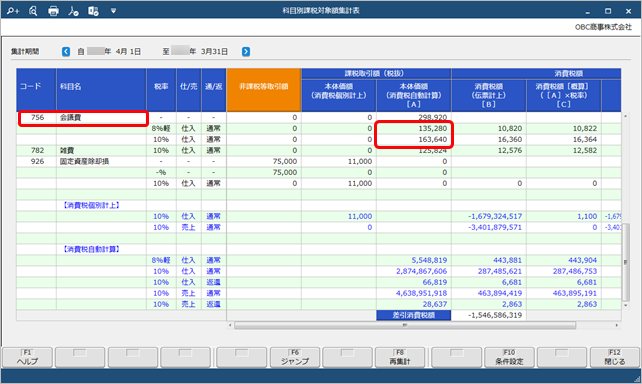Click the 消費税額(伝票計上)[B] header
The image size is (642, 384).
(x=489, y=95)
